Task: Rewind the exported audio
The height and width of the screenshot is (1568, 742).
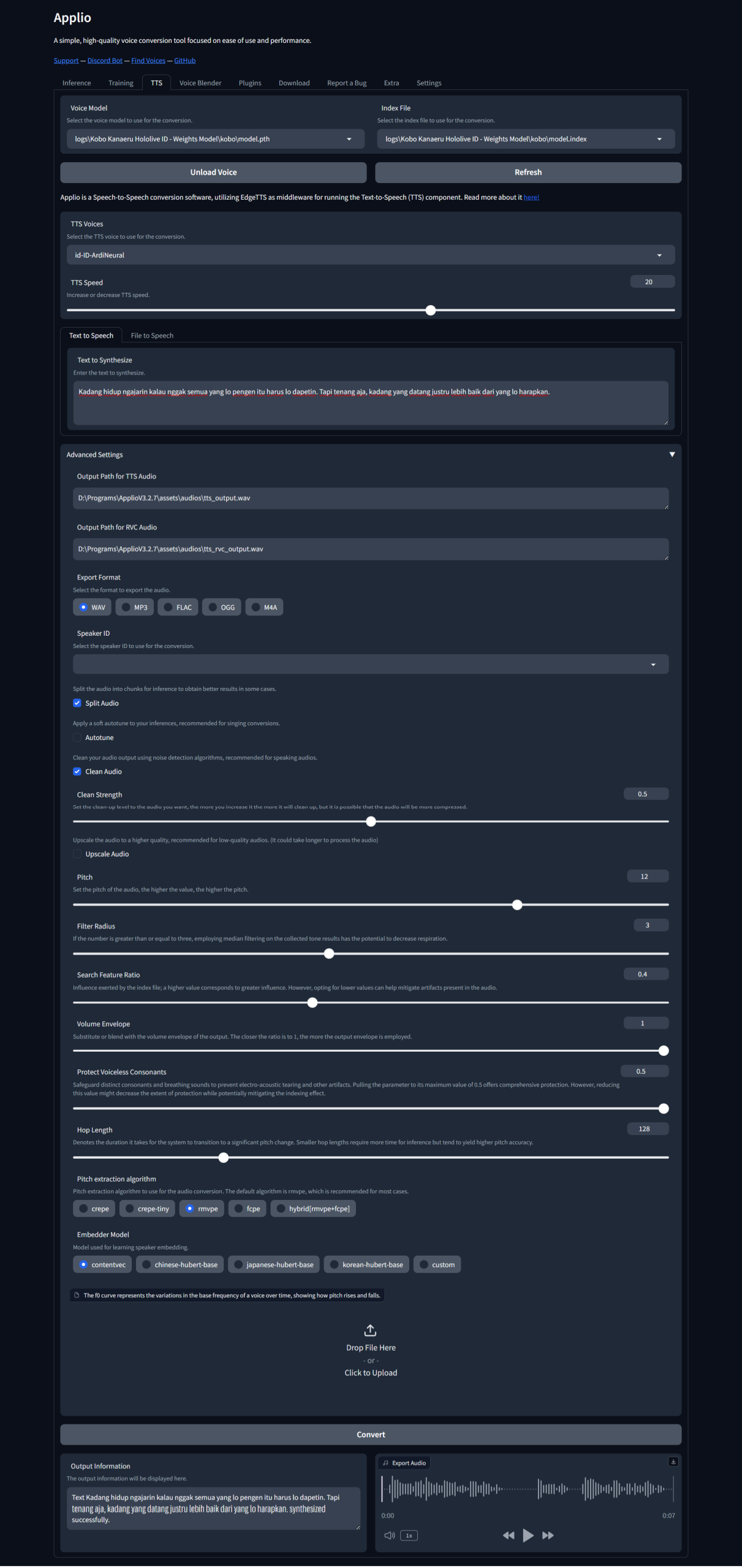Action: click(x=508, y=1535)
